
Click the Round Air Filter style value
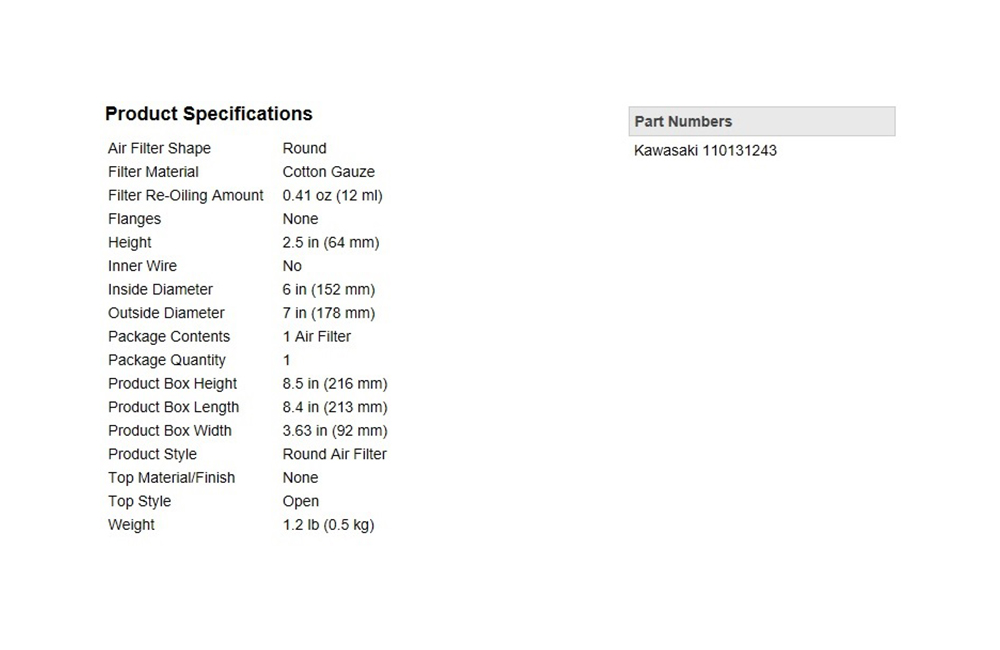pyautogui.click(x=335, y=454)
